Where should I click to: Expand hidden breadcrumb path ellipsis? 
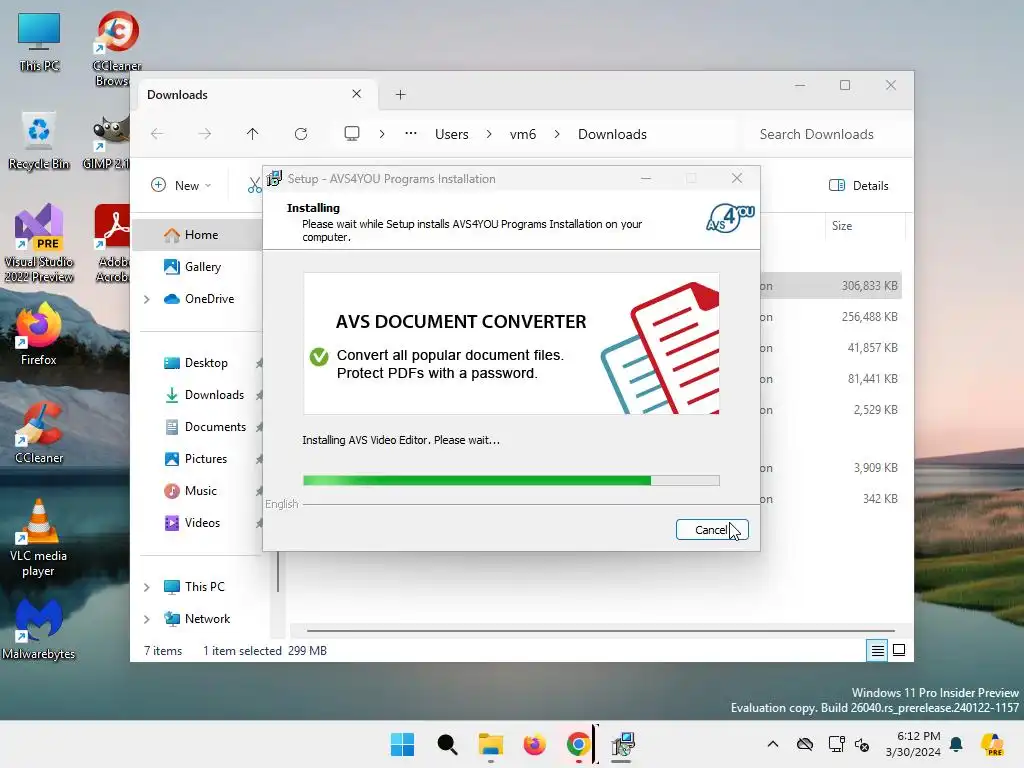click(x=411, y=133)
